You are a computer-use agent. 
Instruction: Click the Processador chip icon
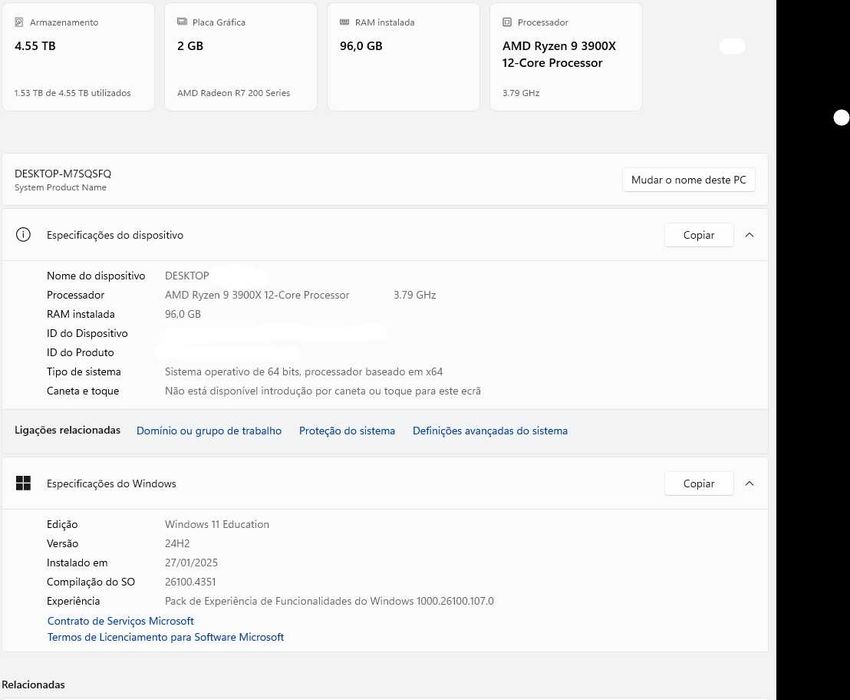[x=507, y=22]
